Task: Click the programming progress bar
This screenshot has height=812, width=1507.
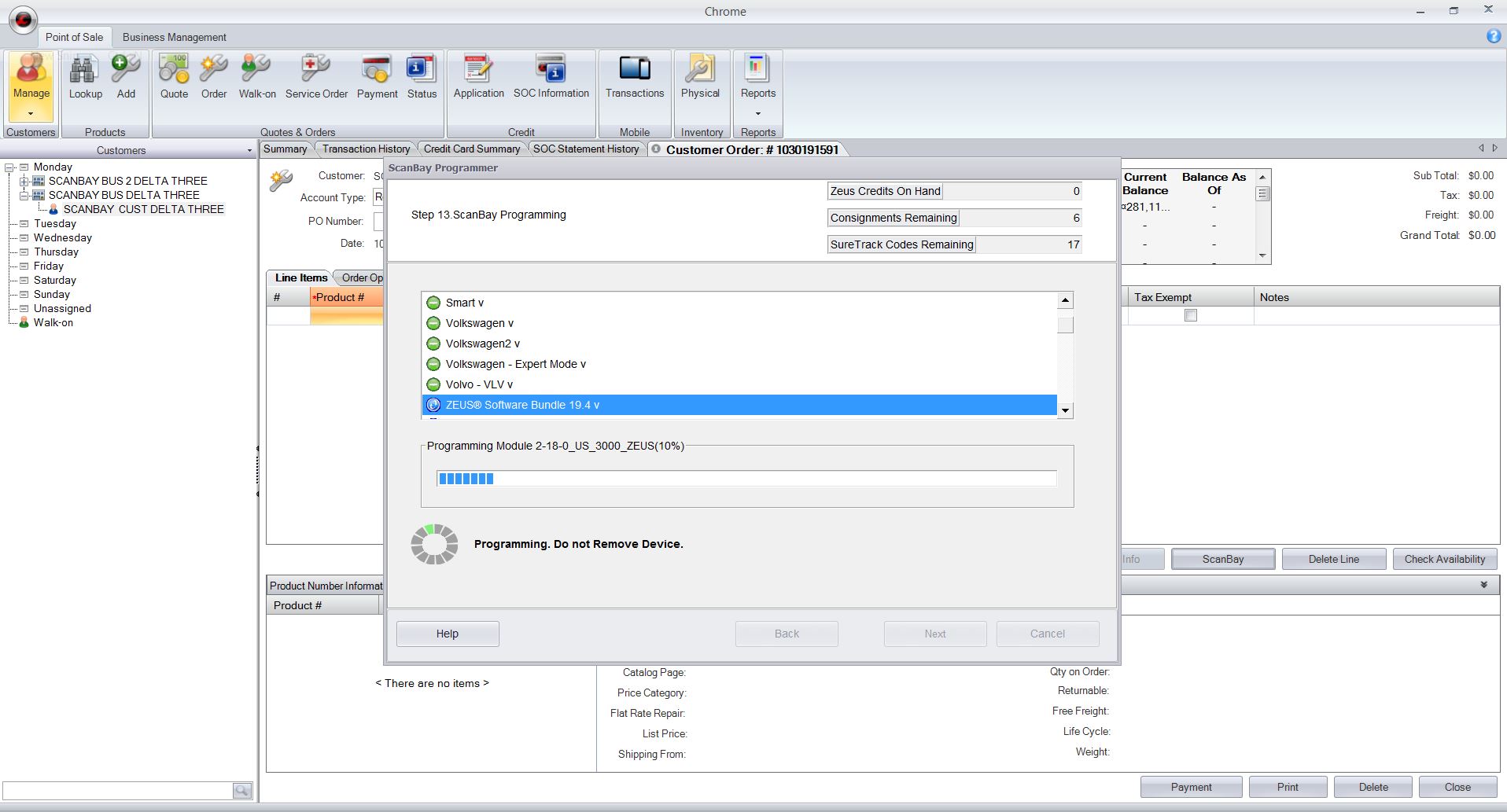Action: point(746,479)
